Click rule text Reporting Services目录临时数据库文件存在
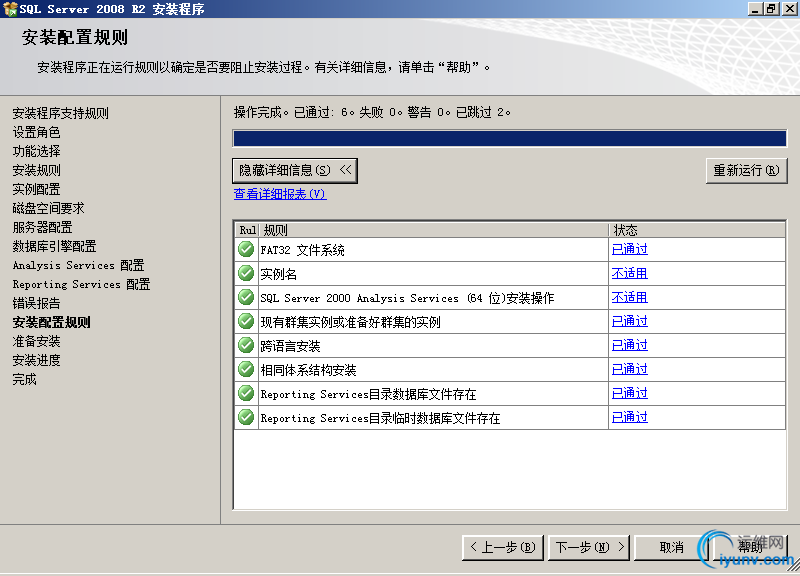800x576 pixels. point(380,418)
